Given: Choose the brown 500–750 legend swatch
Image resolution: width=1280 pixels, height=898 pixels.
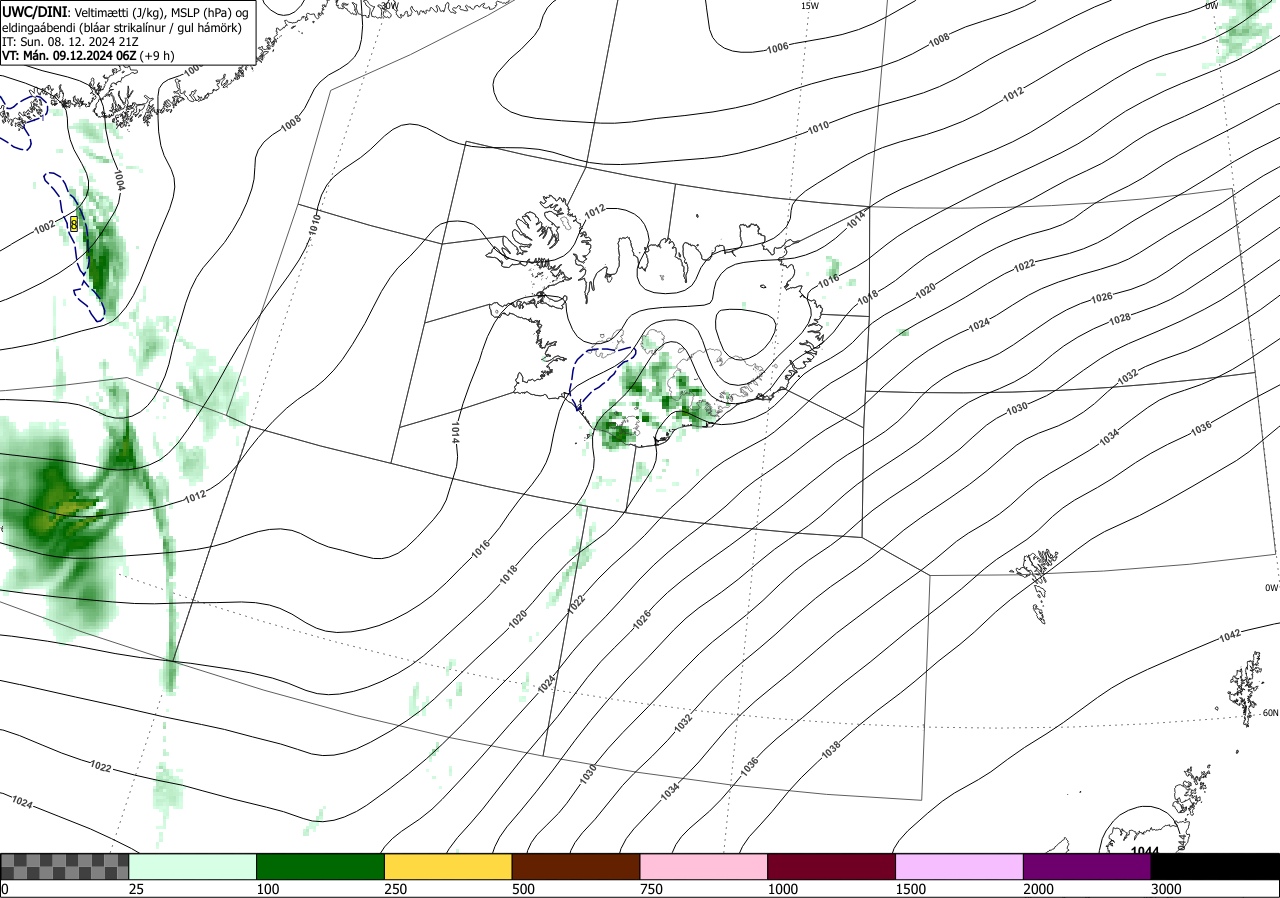Looking at the screenshot, I should pyautogui.click(x=576, y=866).
